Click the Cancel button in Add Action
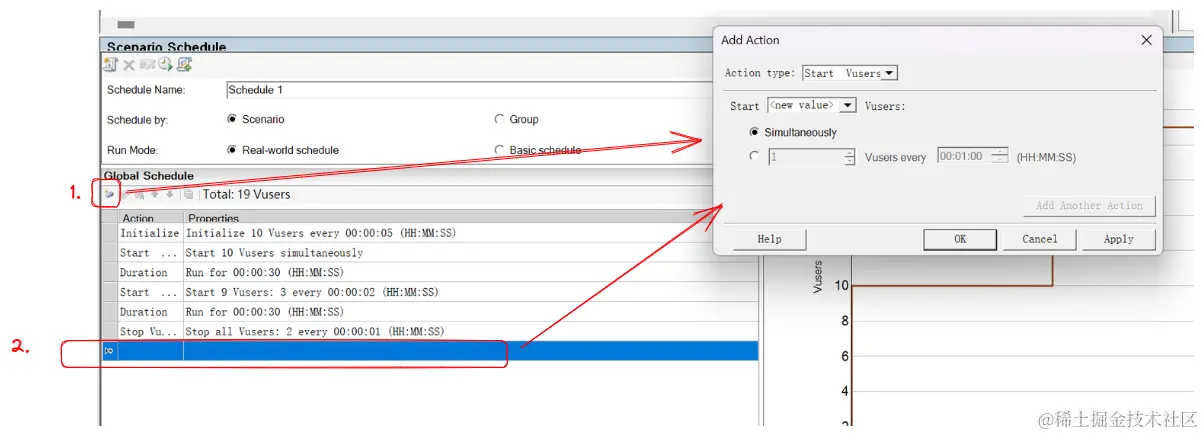 point(1040,239)
